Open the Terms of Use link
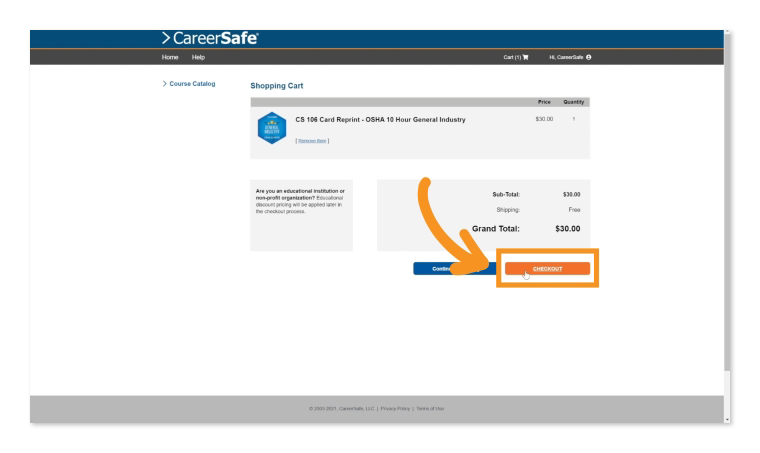 (430, 409)
